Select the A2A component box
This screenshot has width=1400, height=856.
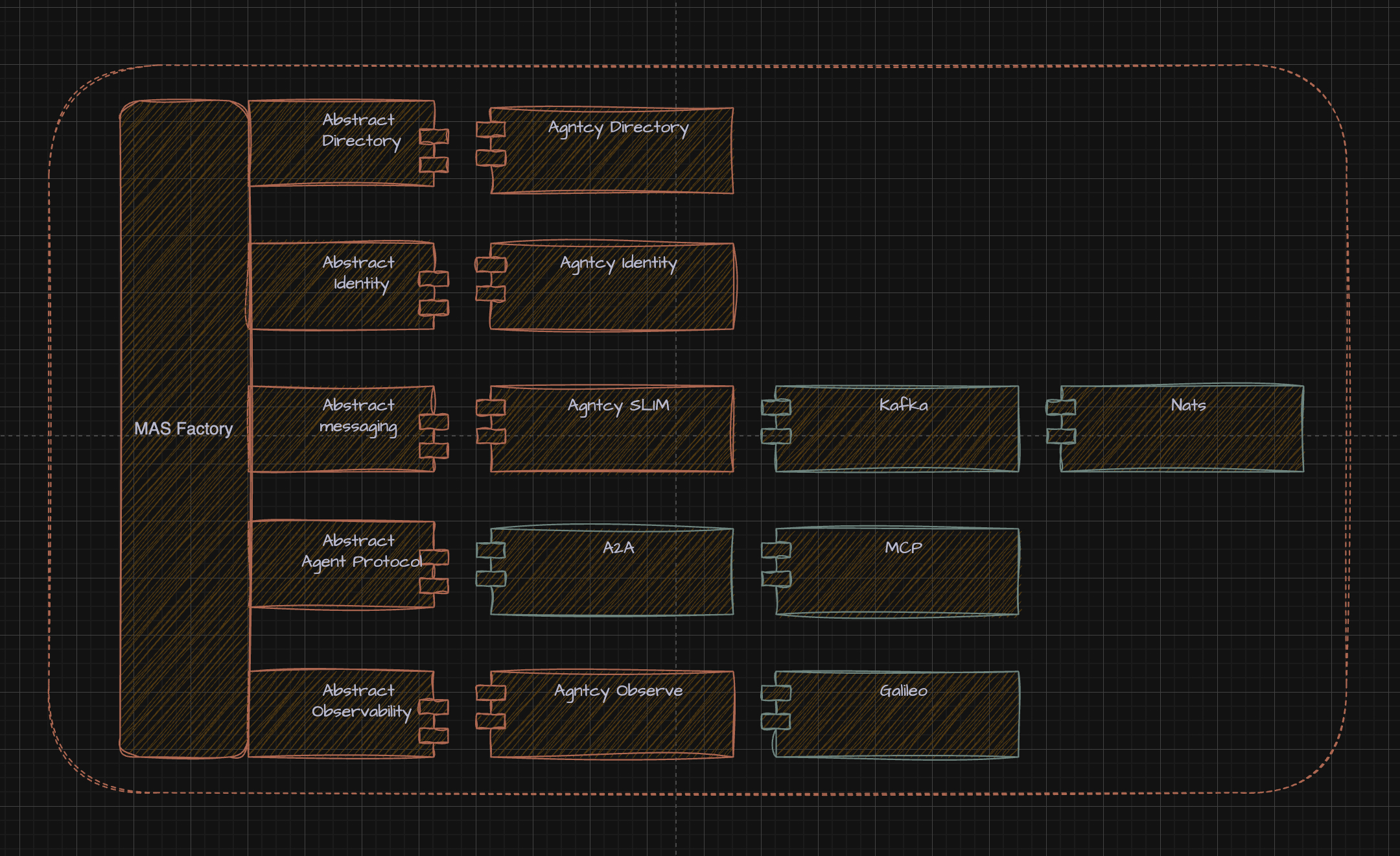605,571
